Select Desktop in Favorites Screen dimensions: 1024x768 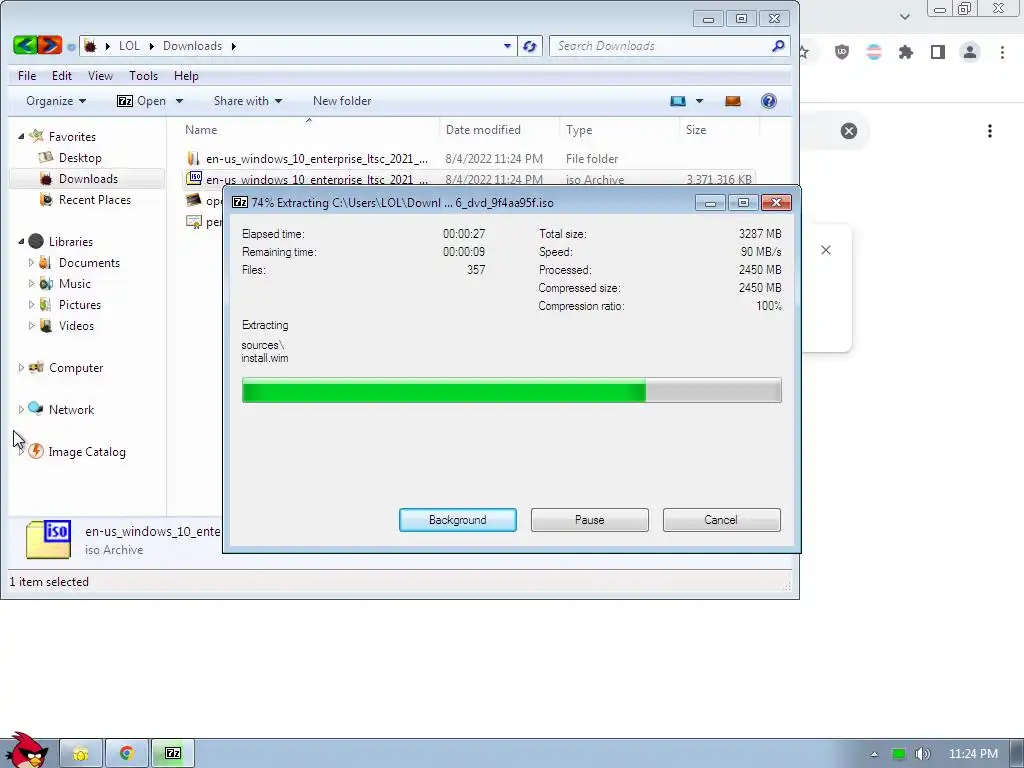80,157
